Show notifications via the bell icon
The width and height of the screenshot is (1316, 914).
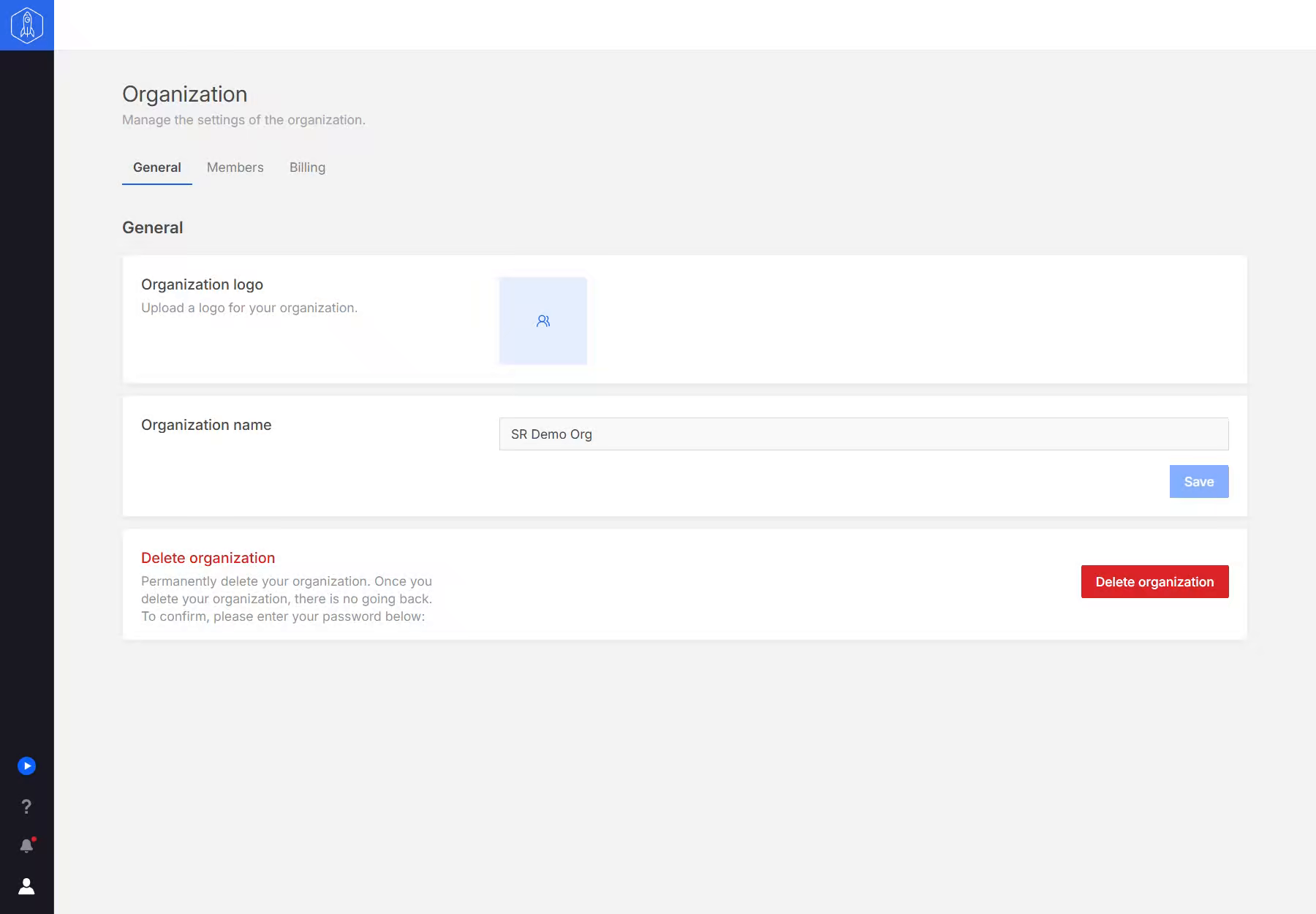click(27, 846)
